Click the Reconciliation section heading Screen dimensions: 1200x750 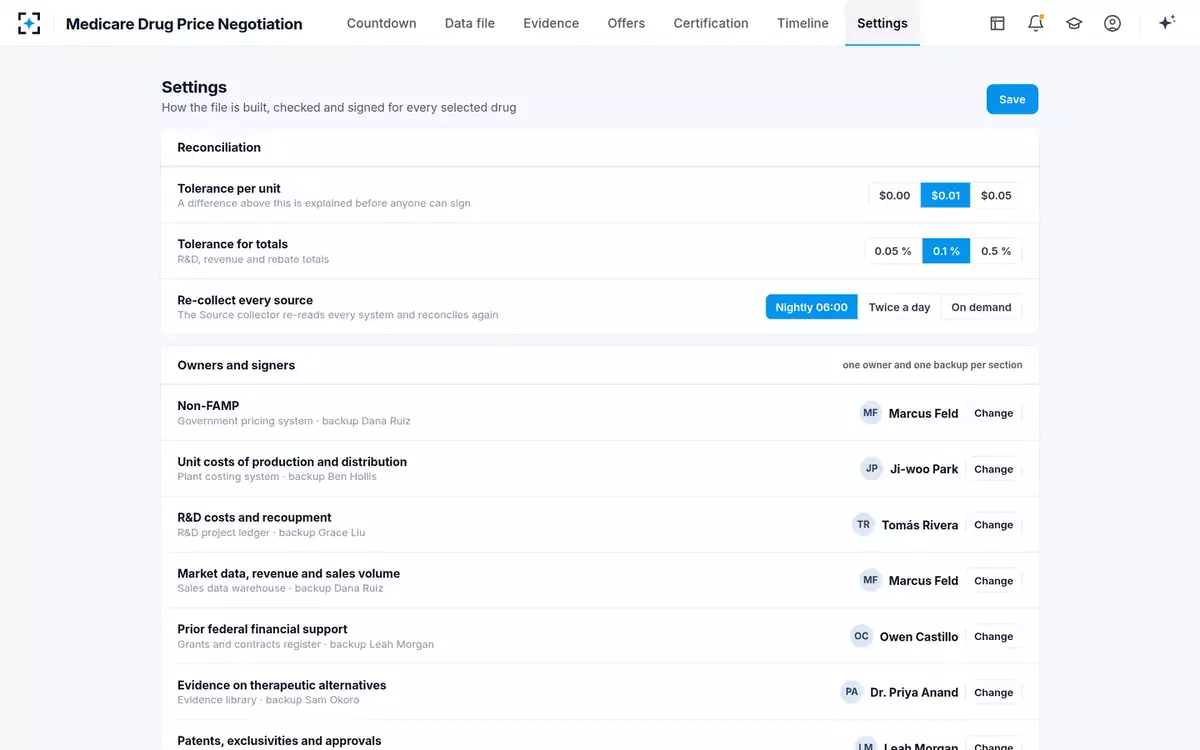[219, 147]
